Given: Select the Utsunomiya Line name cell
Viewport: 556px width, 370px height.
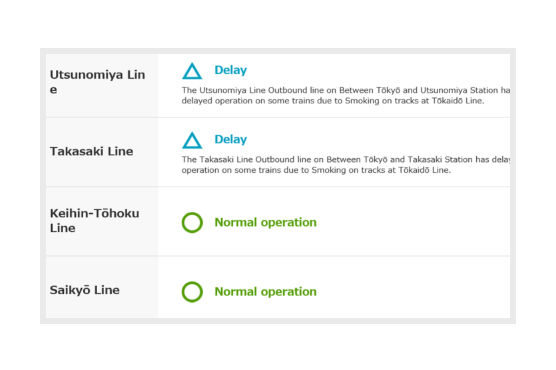Looking at the screenshot, I should [x=102, y=85].
